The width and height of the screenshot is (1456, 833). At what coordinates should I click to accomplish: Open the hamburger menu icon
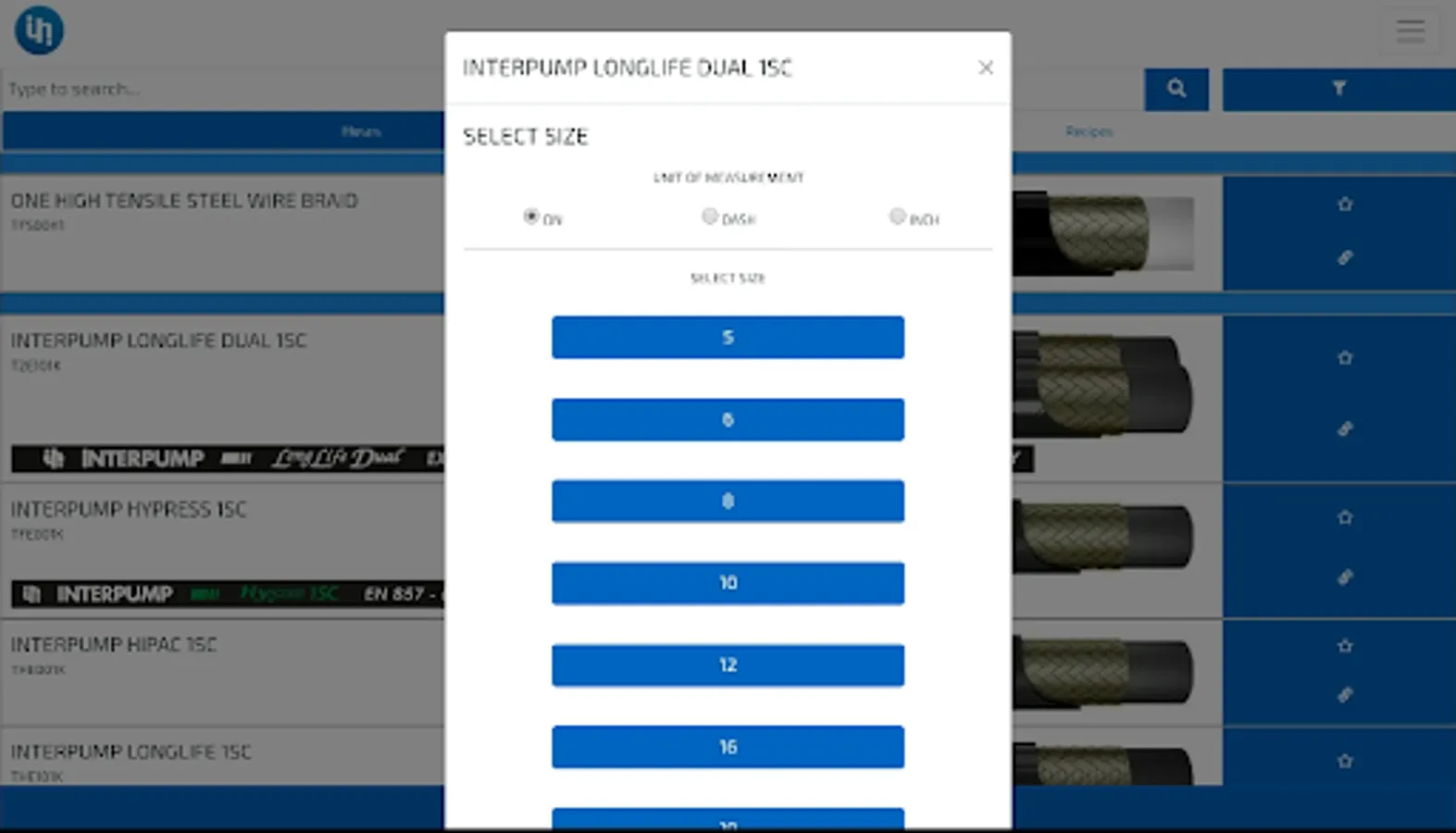(x=1411, y=31)
